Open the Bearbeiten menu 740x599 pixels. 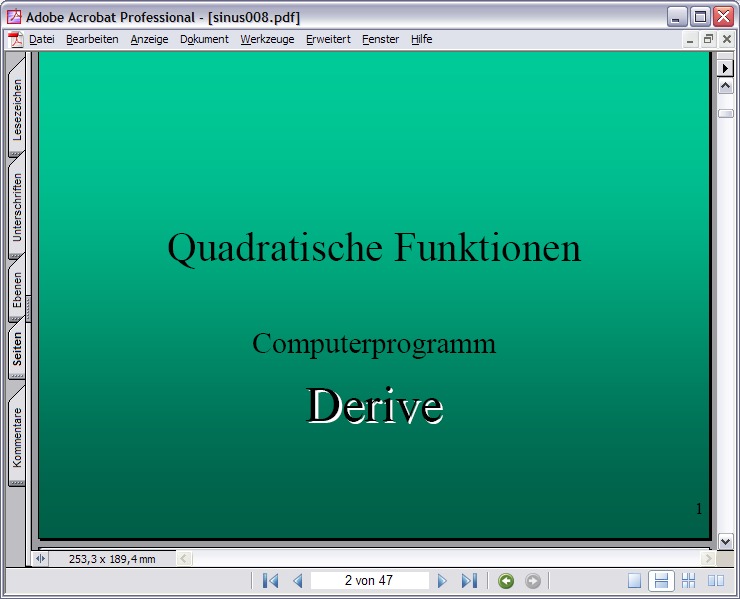point(92,39)
